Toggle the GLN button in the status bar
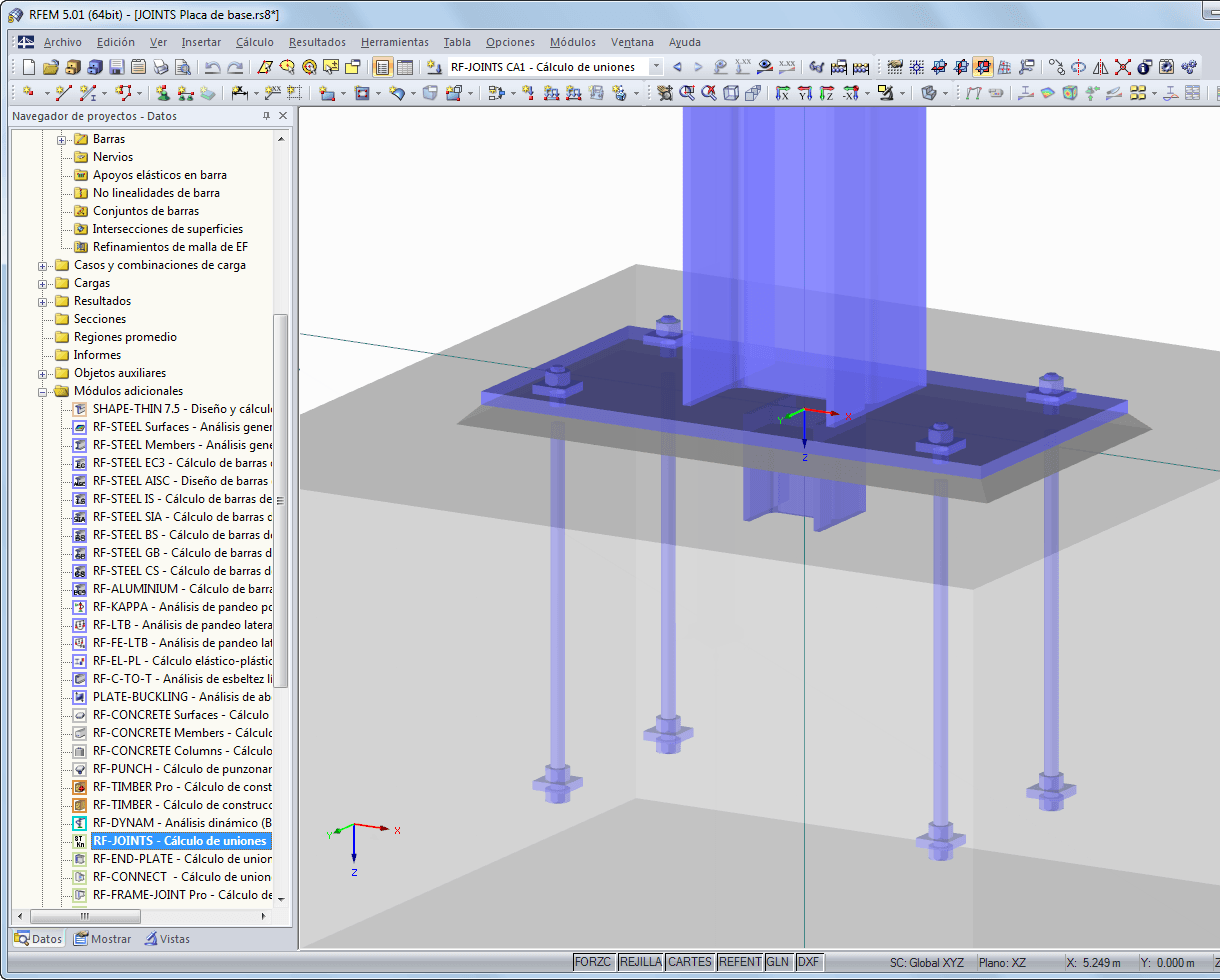1220x980 pixels. click(x=779, y=961)
